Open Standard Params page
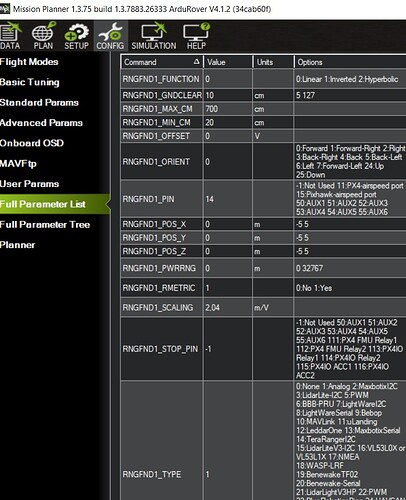 click(x=39, y=102)
